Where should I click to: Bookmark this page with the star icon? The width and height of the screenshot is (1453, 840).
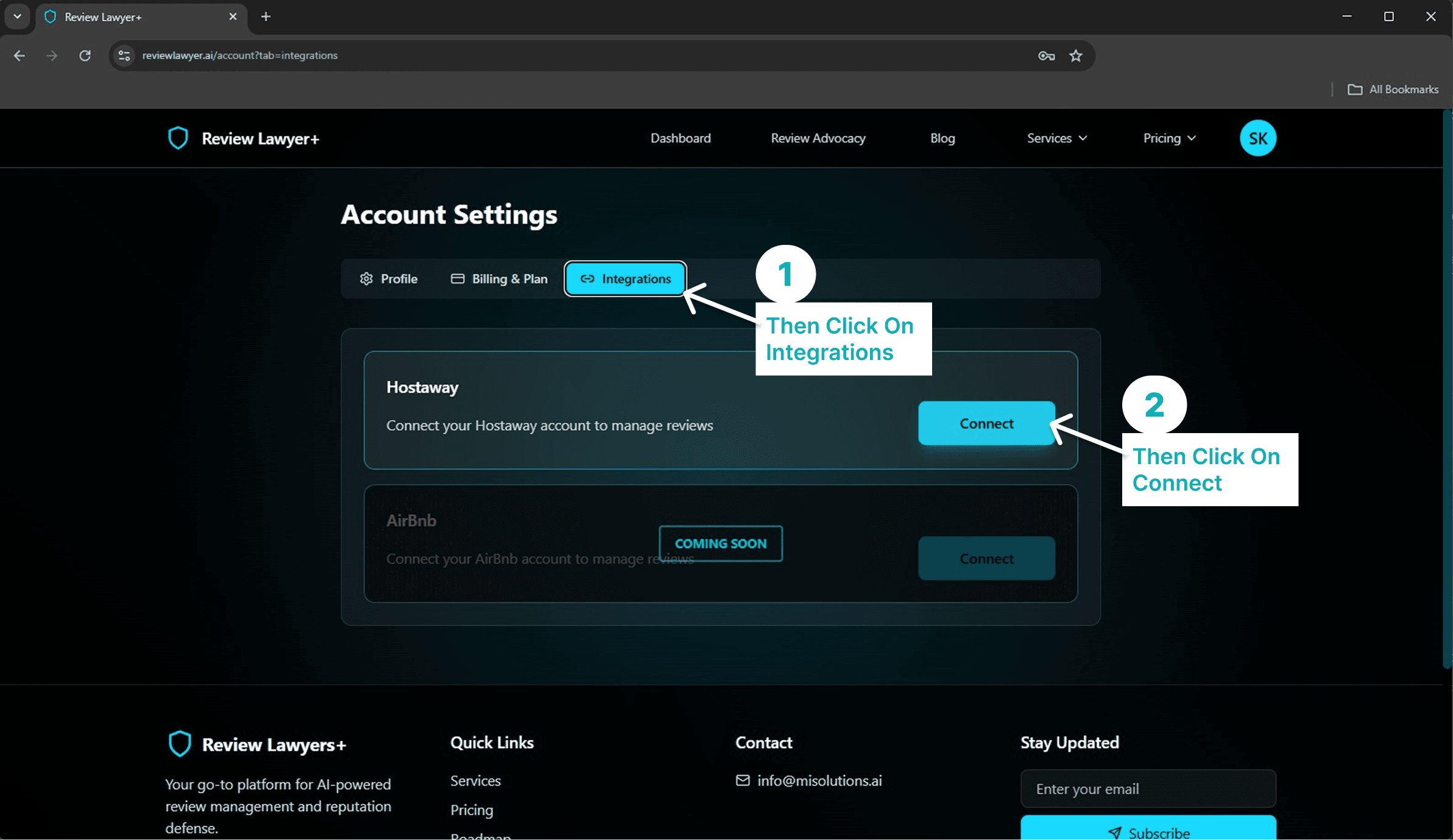click(1076, 55)
